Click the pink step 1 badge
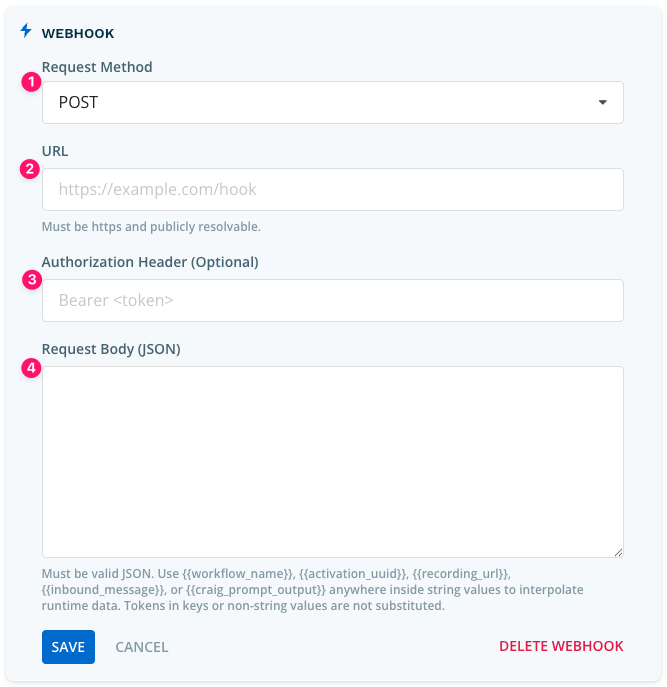Image resolution: width=667 pixels, height=687 pixels. tap(31, 82)
